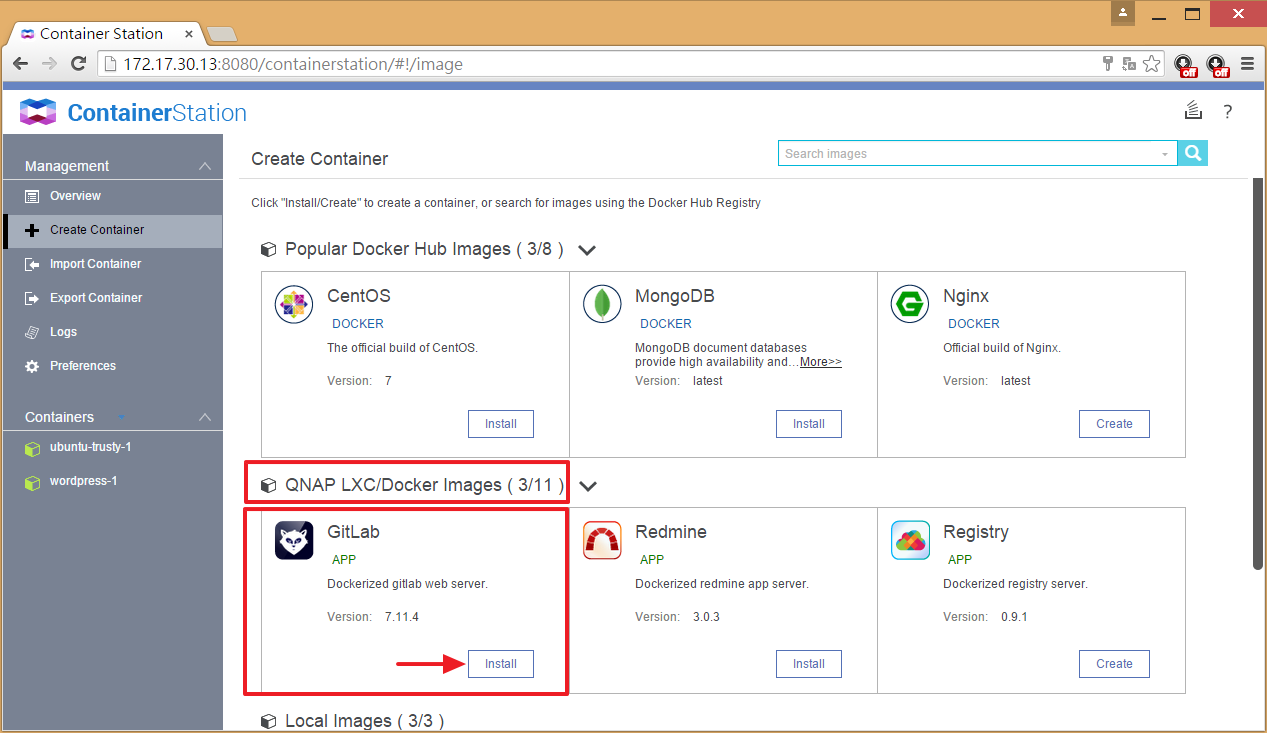Image resolution: width=1267 pixels, height=733 pixels.
Task: Select the wordpress-1 container
Action: click(x=83, y=481)
